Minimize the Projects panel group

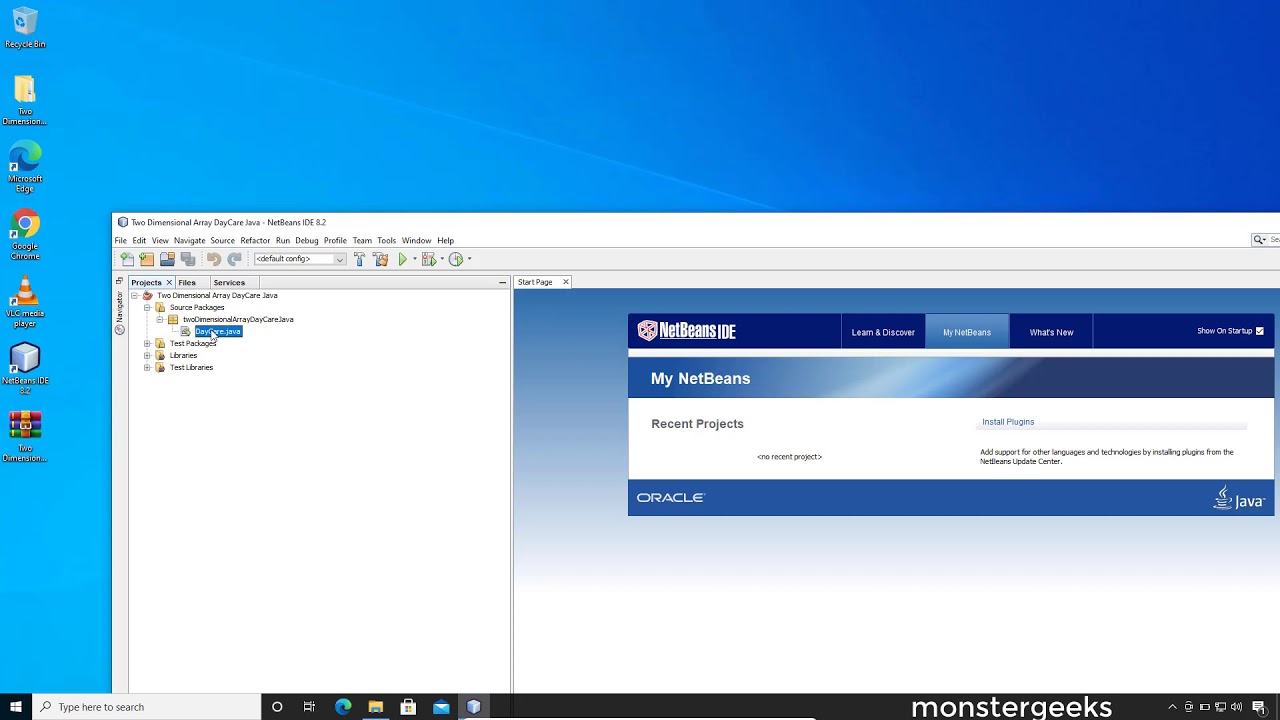coord(502,282)
